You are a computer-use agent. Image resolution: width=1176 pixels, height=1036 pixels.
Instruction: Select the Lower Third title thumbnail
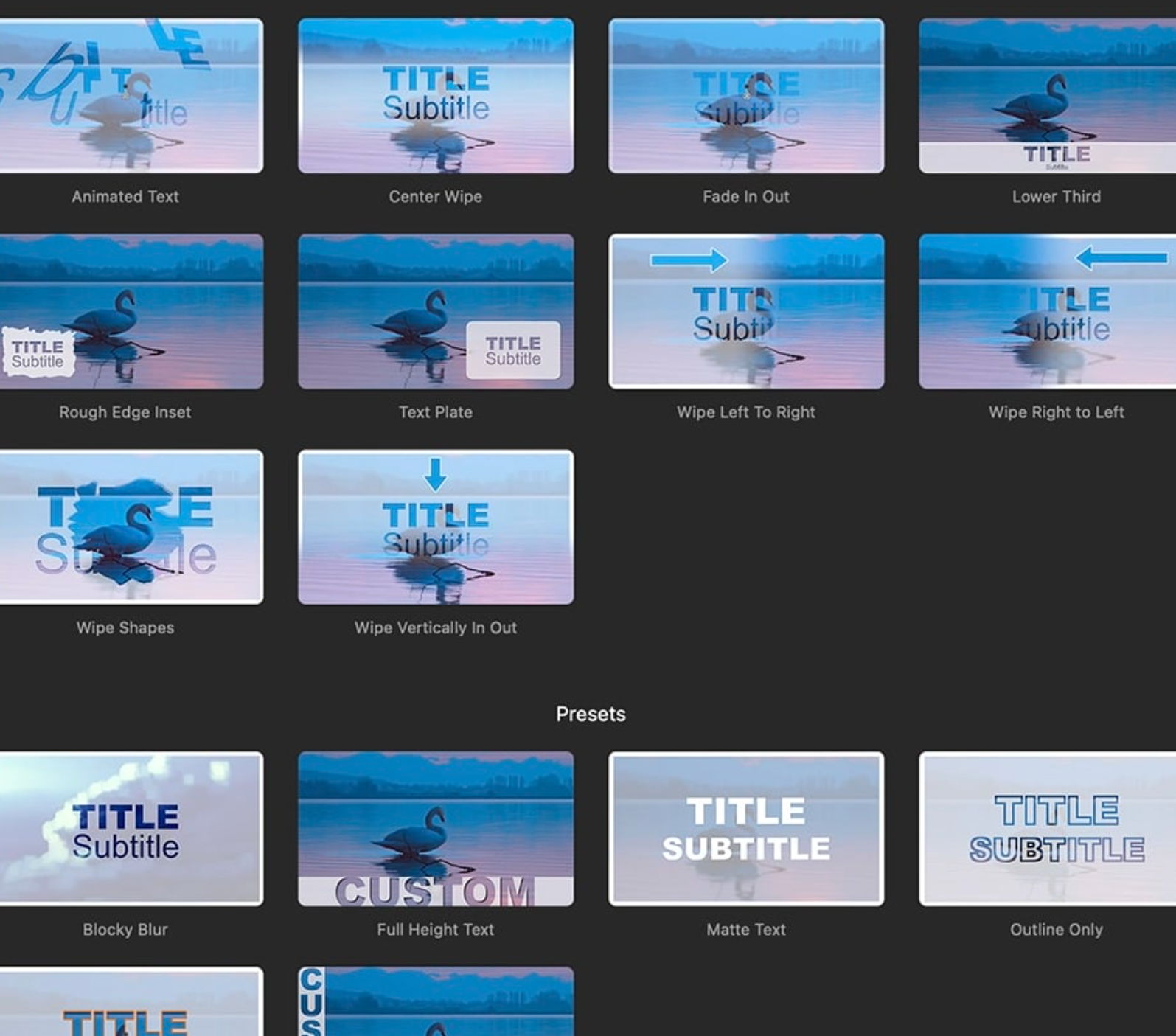point(1048,96)
